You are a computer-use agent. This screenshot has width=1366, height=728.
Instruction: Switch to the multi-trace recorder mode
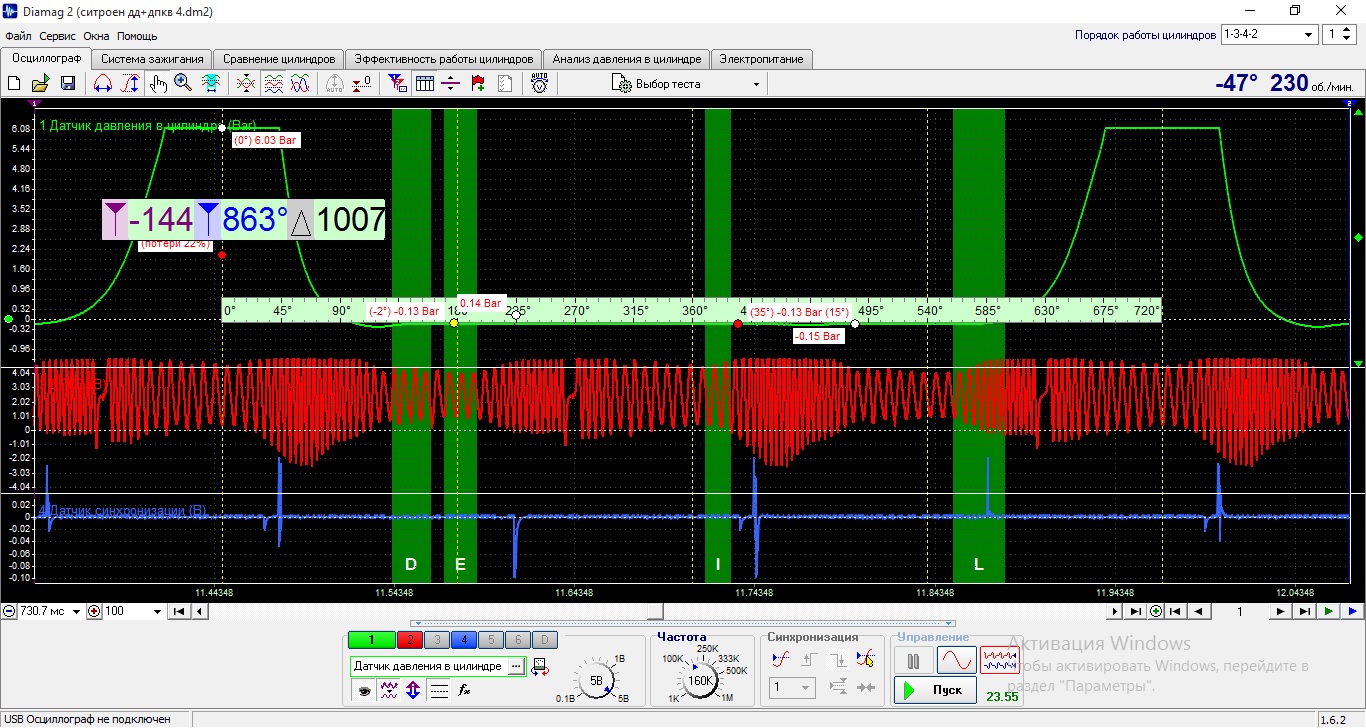pyautogui.click(x=999, y=660)
